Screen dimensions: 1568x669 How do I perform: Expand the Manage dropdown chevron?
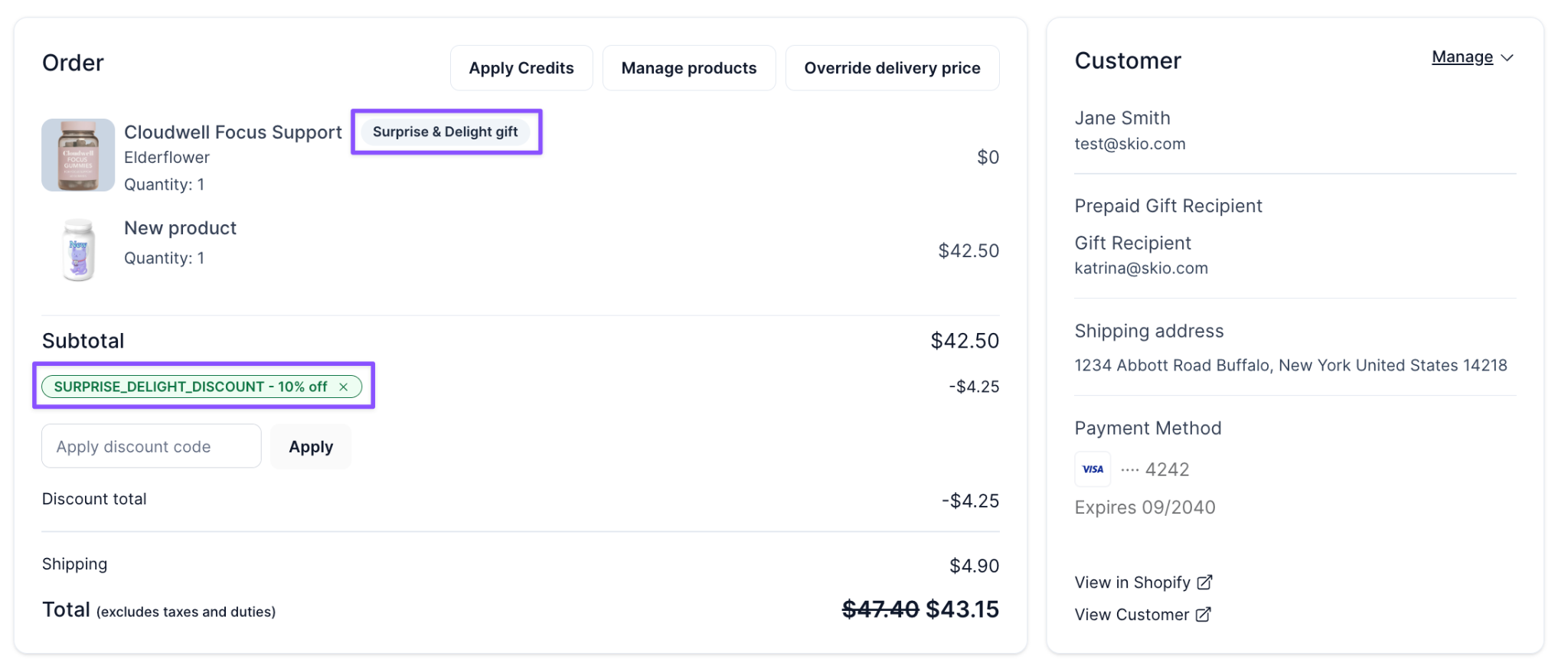pos(1507,57)
